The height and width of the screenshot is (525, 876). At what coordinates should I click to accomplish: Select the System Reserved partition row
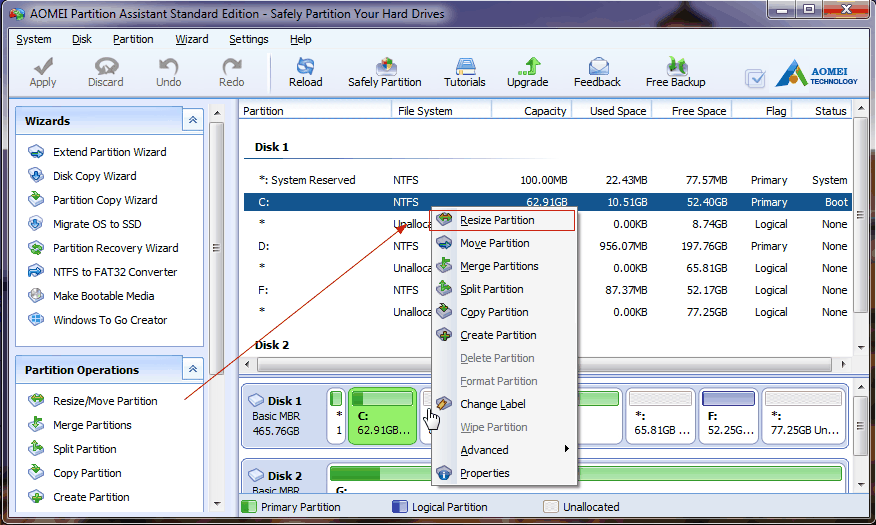point(548,180)
